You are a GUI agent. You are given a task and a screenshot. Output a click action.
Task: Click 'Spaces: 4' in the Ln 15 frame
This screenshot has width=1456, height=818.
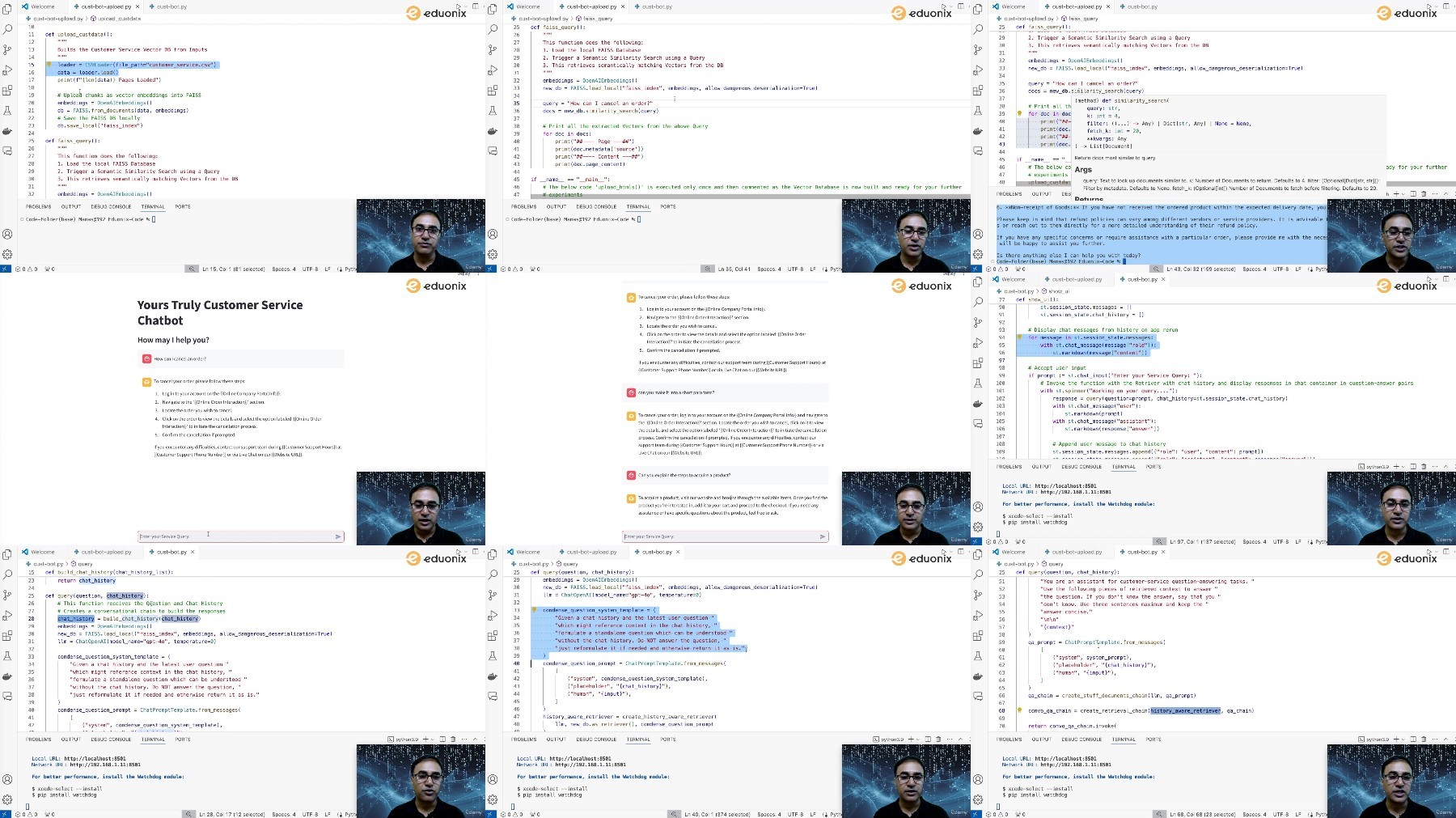[283, 269]
